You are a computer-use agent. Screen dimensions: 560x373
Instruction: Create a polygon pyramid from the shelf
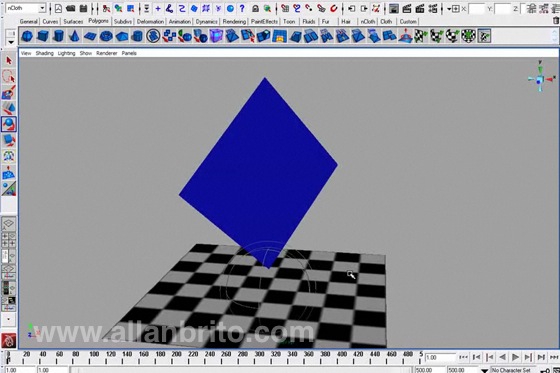[x=121, y=36]
